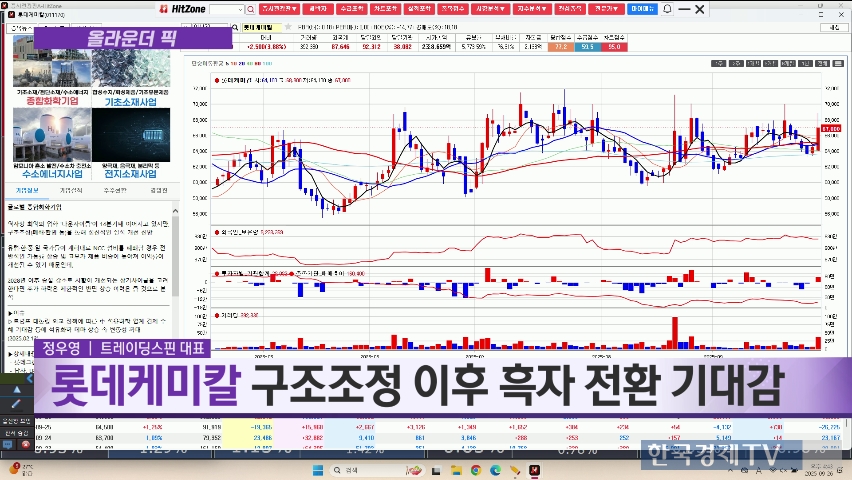
Task: Toggle the leftmost chart period button above the chart
Action: pos(718,63)
